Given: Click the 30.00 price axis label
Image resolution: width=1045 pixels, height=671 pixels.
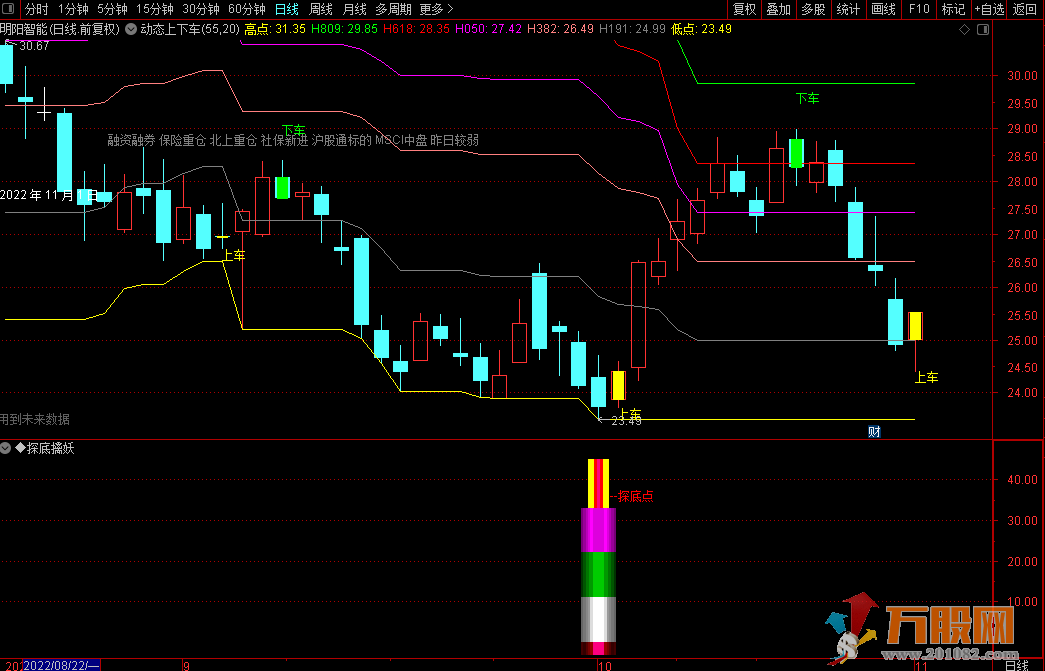Looking at the screenshot, I should (x=1022, y=76).
